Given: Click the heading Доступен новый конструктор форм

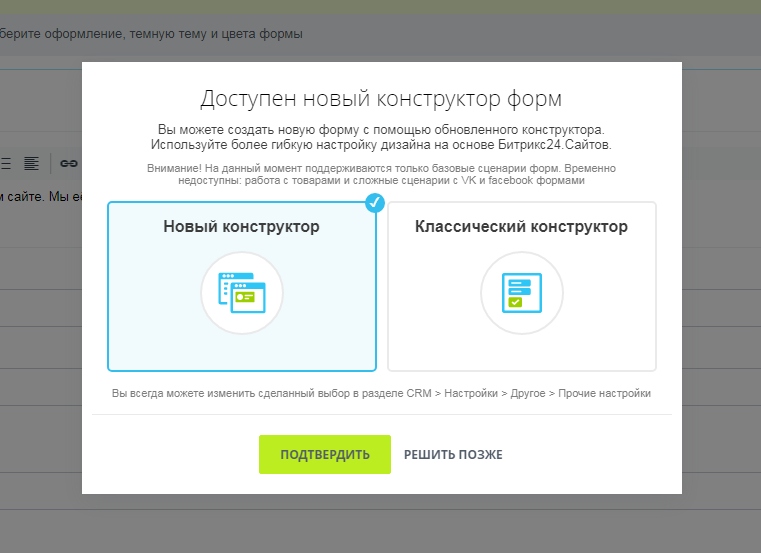Looking at the screenshot, I should tap(381, 99).
